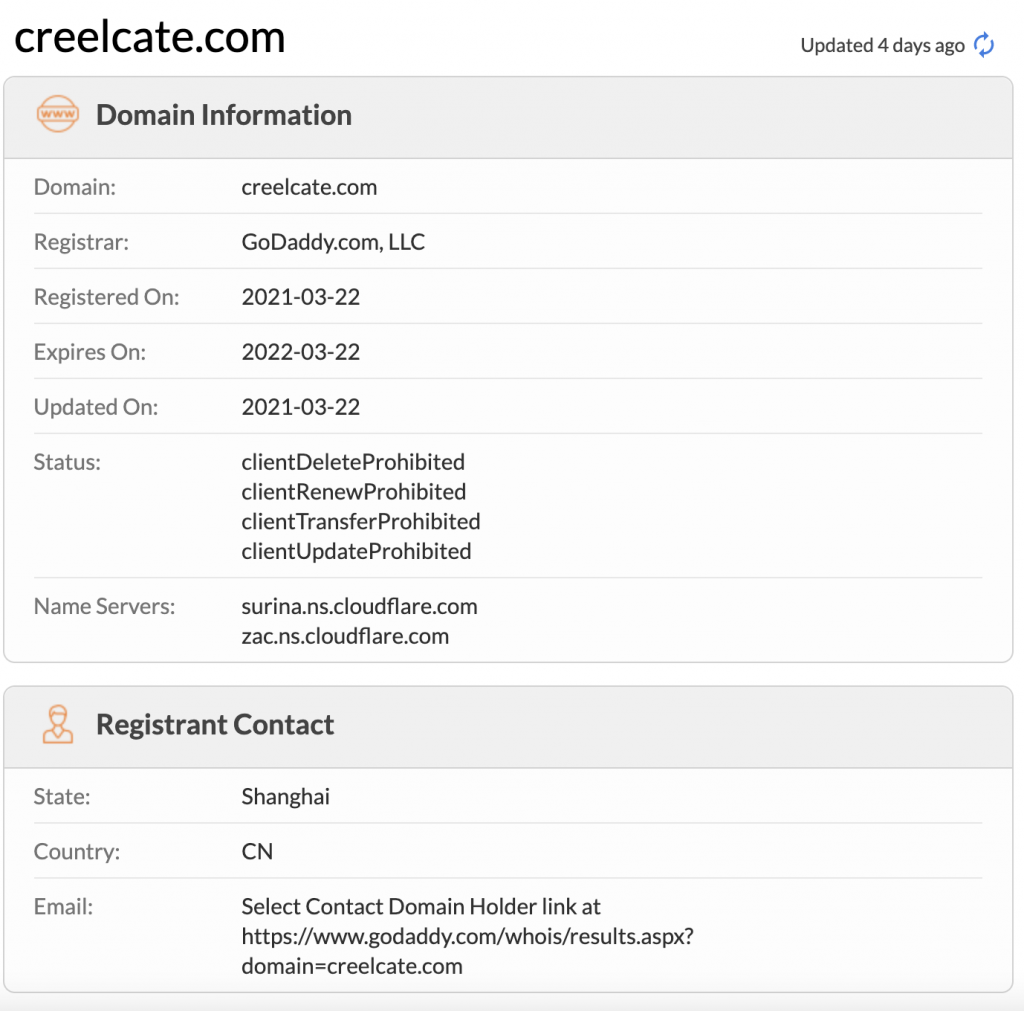Click the Shanghai state value
The width and height of the screenshot is (1024, 1011).
[x=285, y=797]
